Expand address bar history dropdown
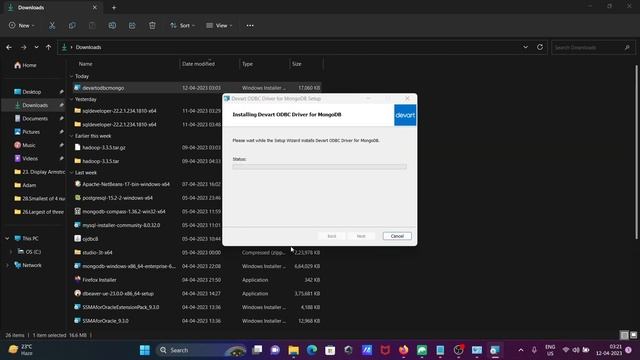Viewport: 640px width, 360px height. point(525,47)
